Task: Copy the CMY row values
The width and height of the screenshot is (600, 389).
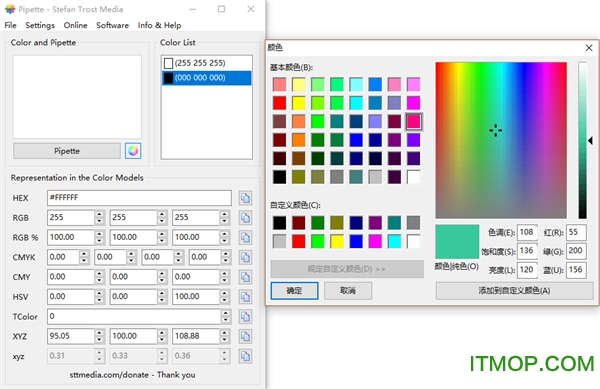Action: (245, 277)
